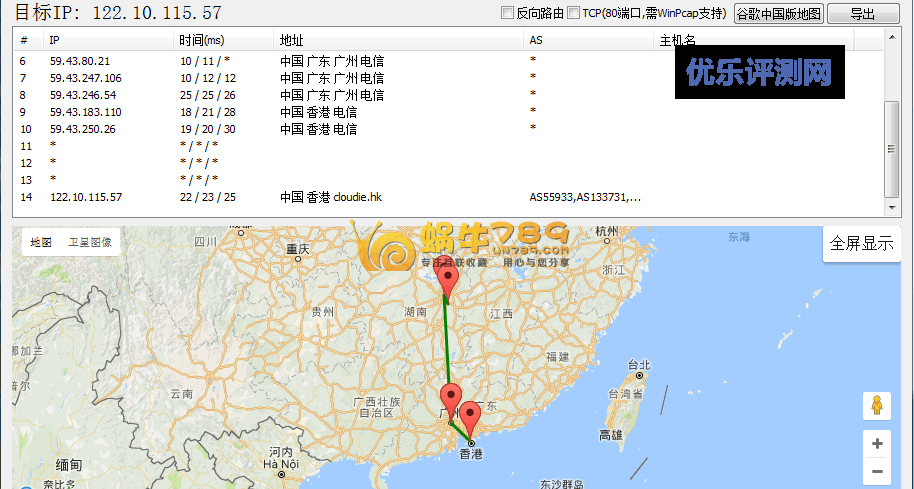This screenshot has width=914, height=489.
Task: Click the Hà Nội label on map
Action: (281, 465)
